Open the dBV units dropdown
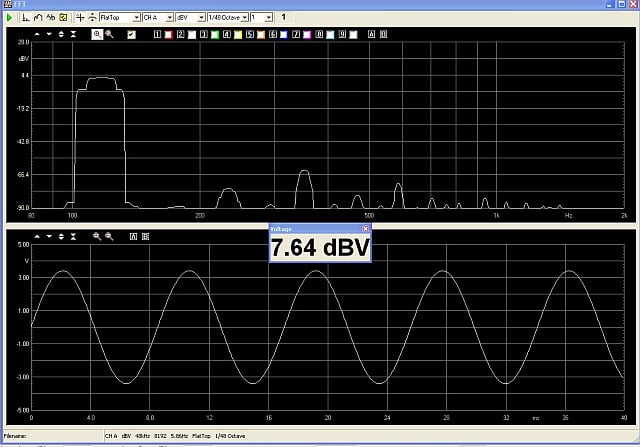The image size is (640, 447). coord(201,18)
